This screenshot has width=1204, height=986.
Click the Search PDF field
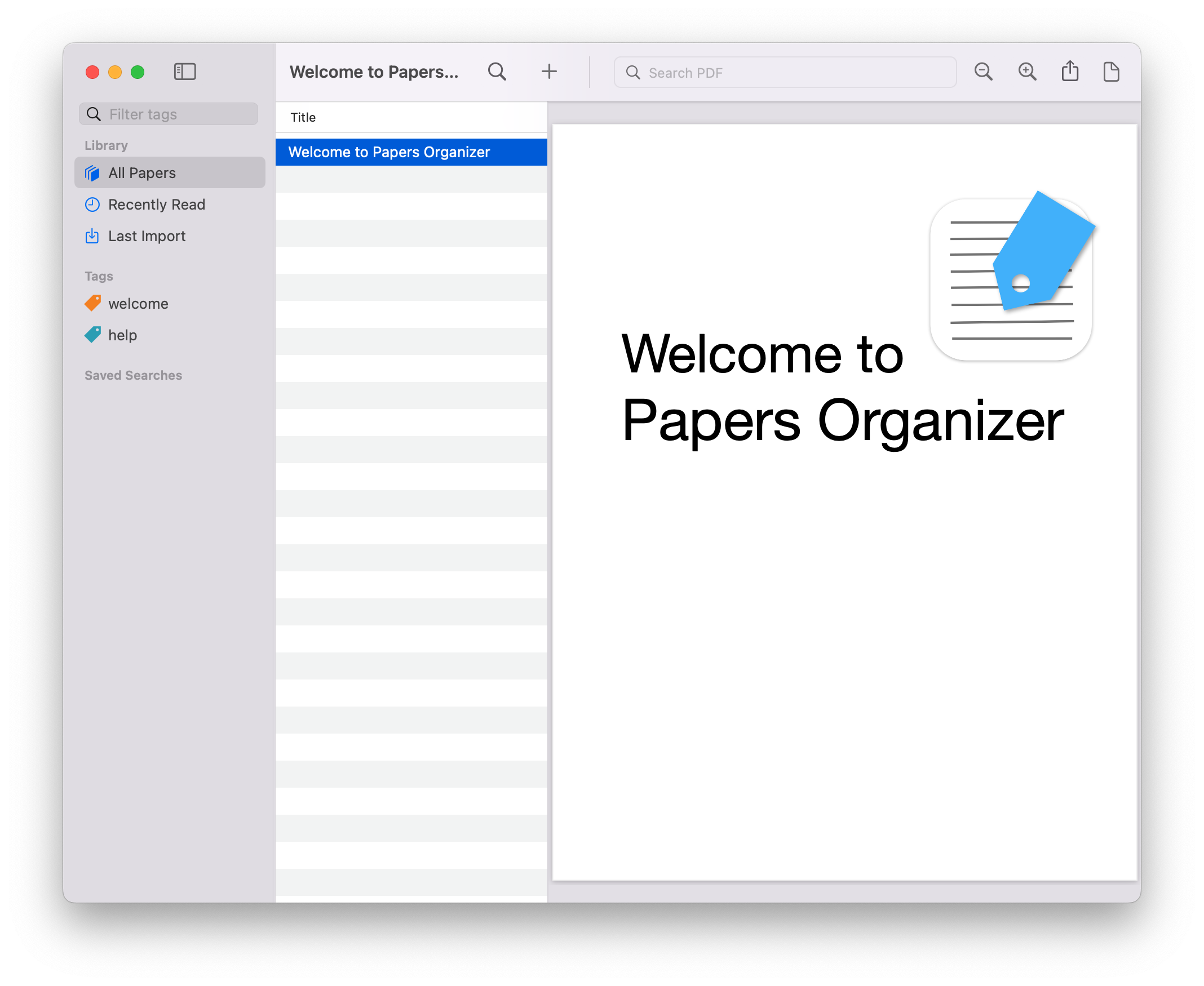pyautogui.click(x=784, y=72)
